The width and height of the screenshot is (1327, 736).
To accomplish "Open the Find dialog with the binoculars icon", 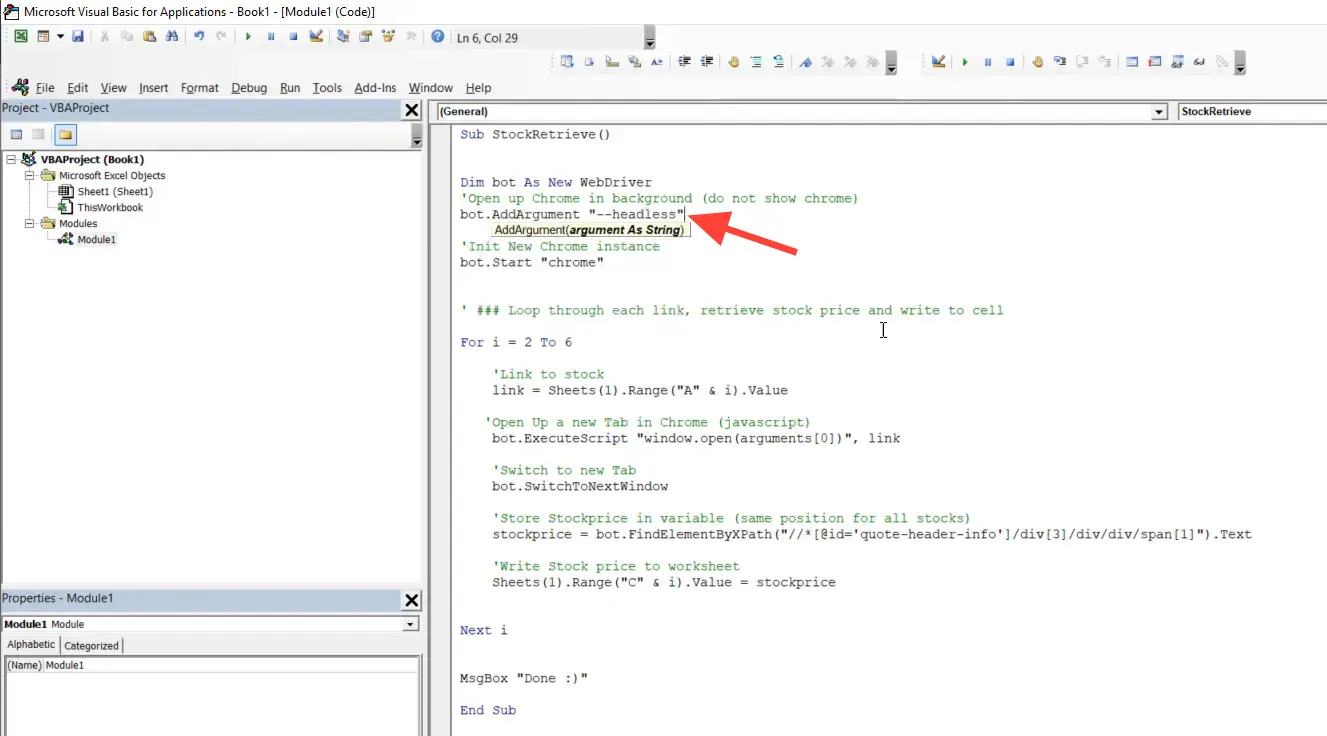I will pyautogui.click(x=172, y=36).
